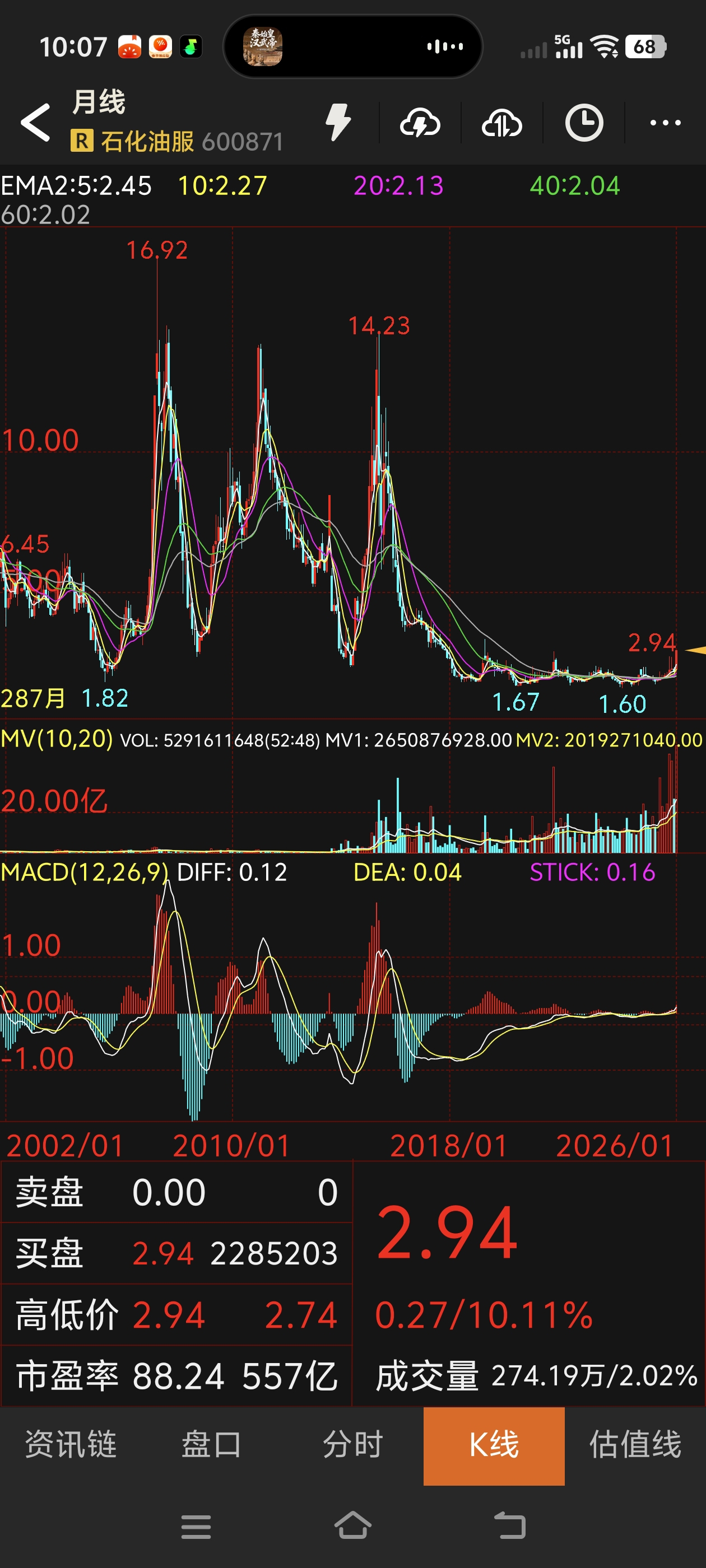Tap the 0.27/10.11% change value
Screen dimensions: 706x1568
pos(484,1315)
